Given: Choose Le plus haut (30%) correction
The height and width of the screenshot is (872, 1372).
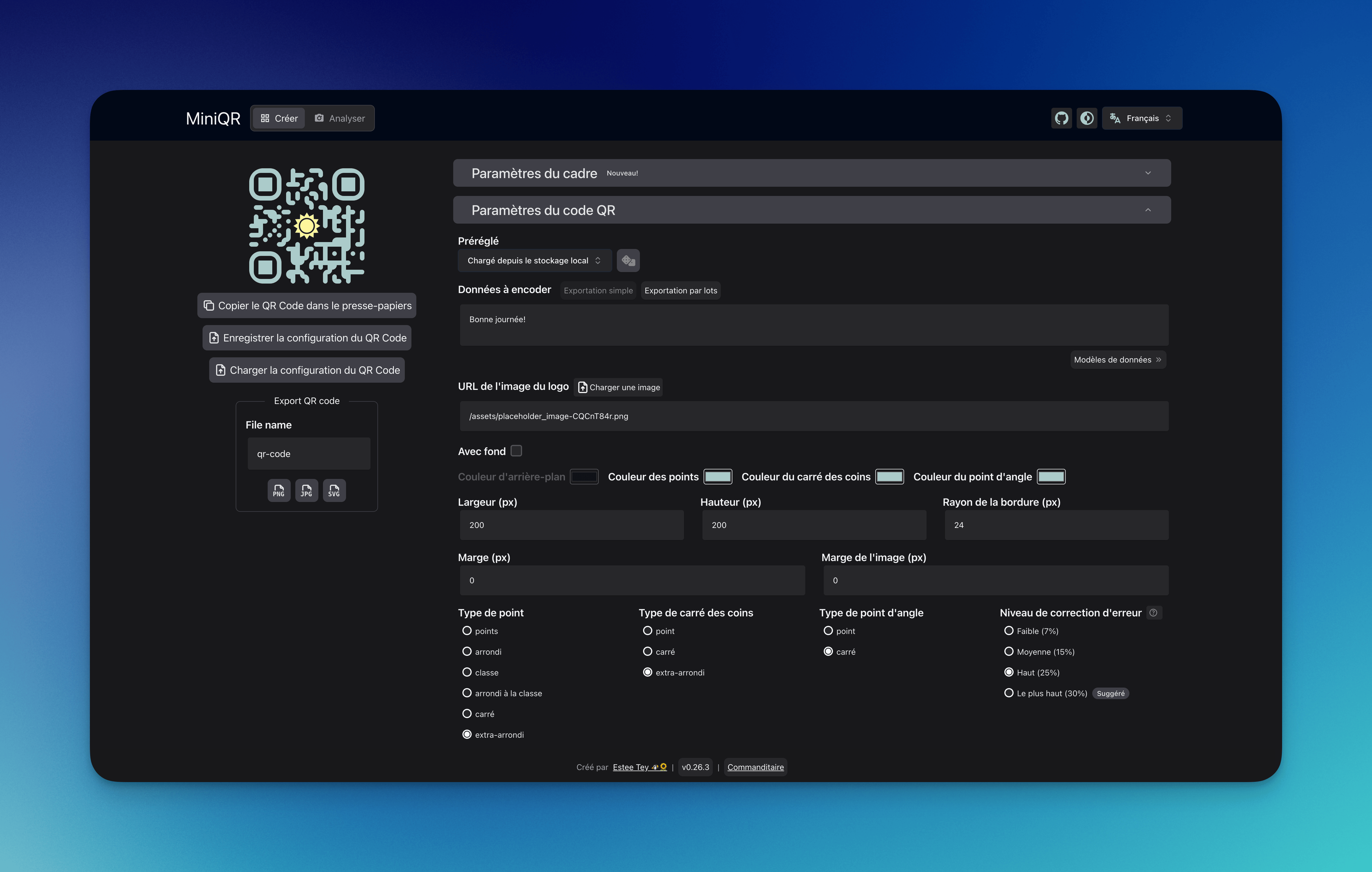Looking at the screenshot, I should click(1008, 693).
